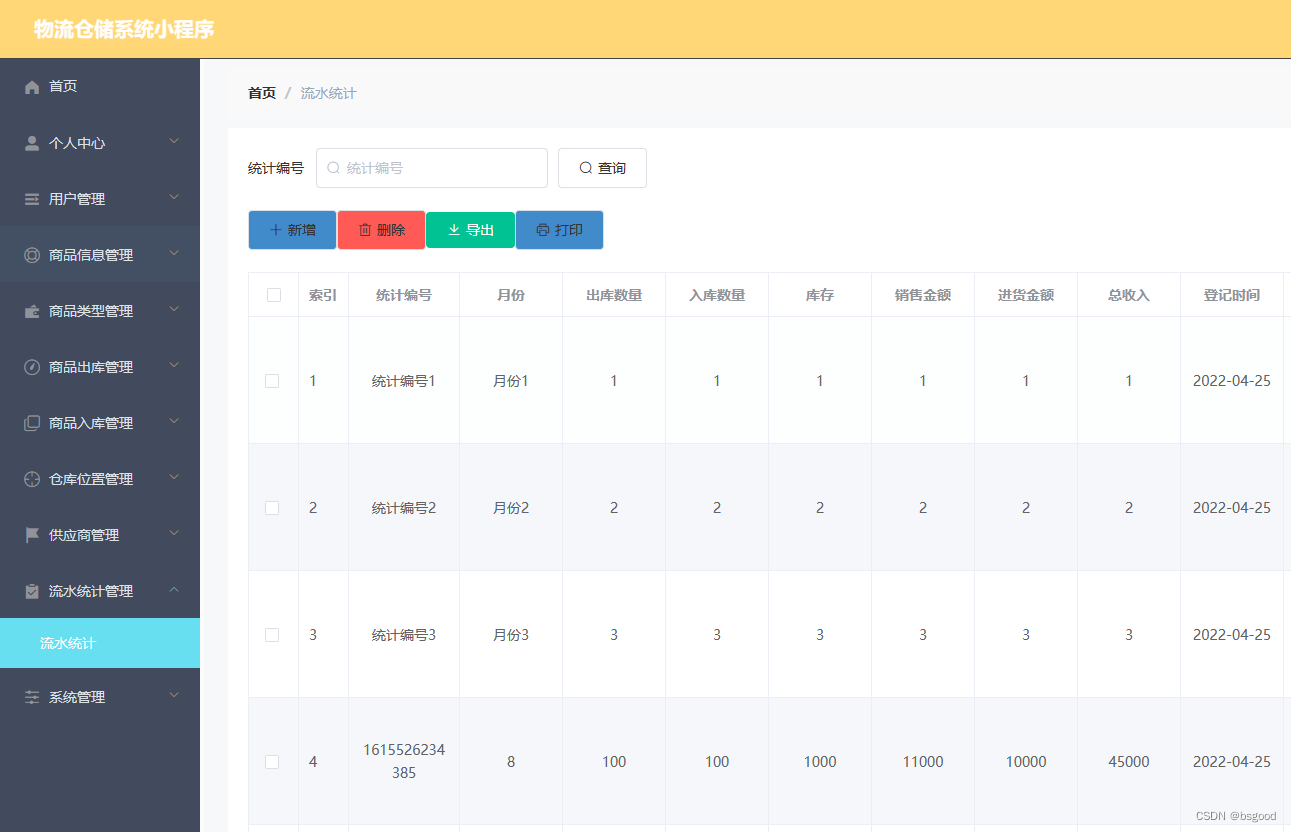Image resolution: width=1291 pixels, height=832 pixels.
Task: Expand the 仓库位置管理 chevron
Action: pyautogui.click(x=174, y=478)
